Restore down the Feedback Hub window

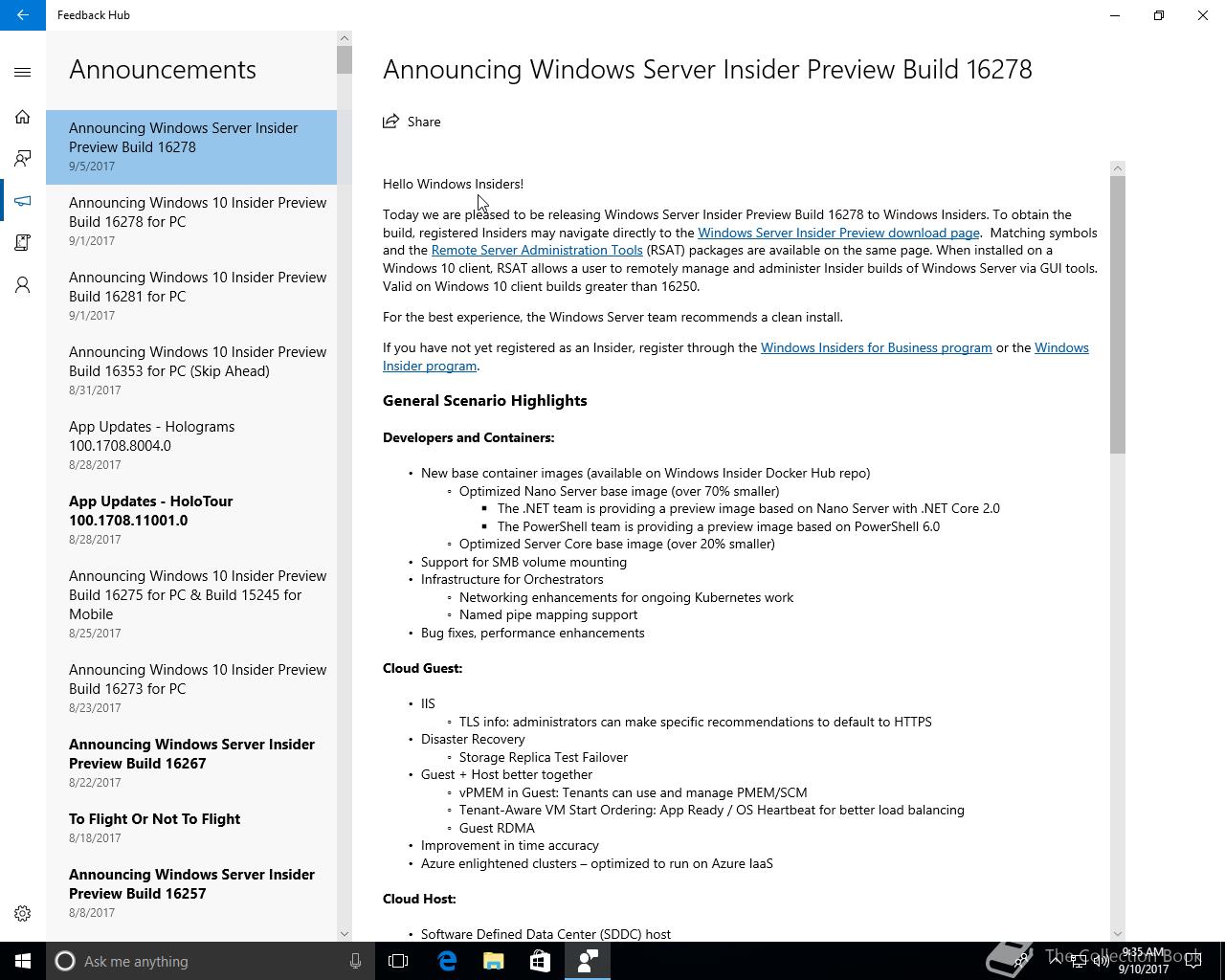[1159, 15]
